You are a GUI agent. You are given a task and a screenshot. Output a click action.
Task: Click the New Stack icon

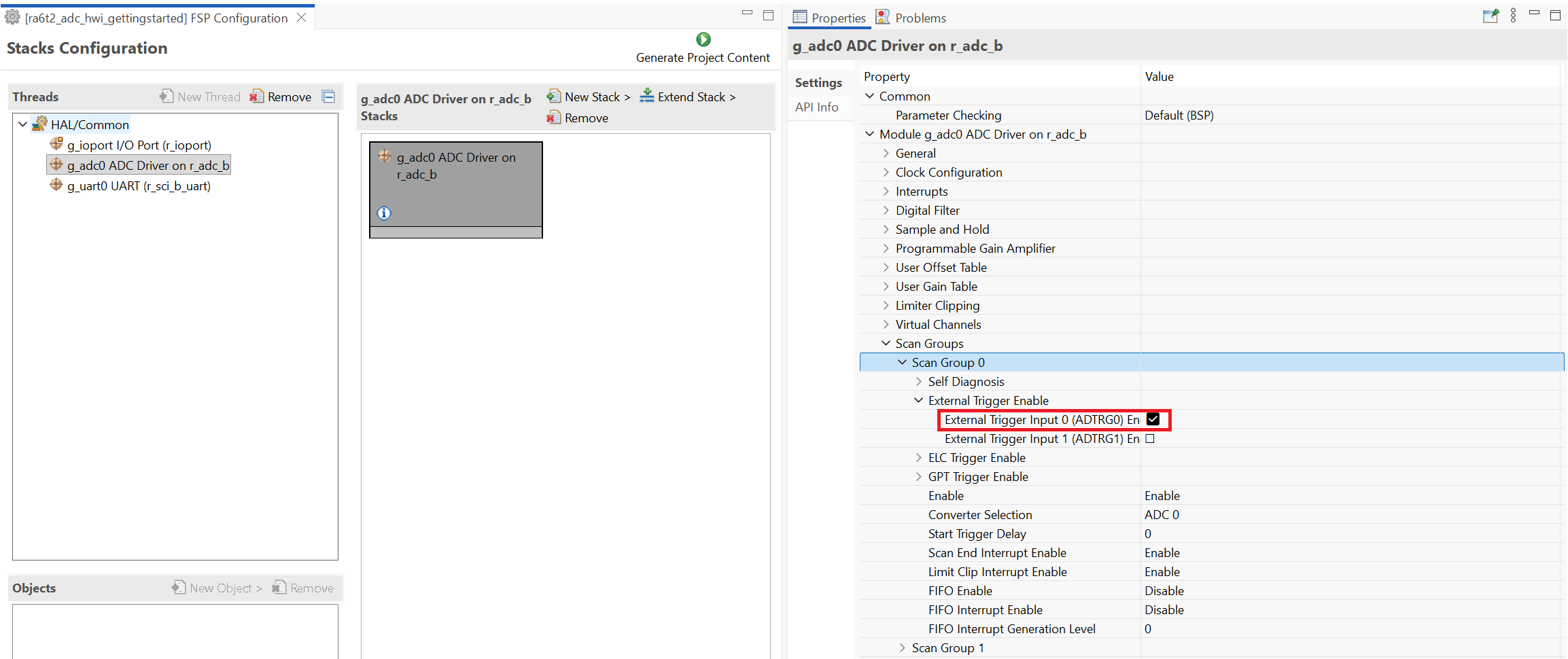coord(554,96)
